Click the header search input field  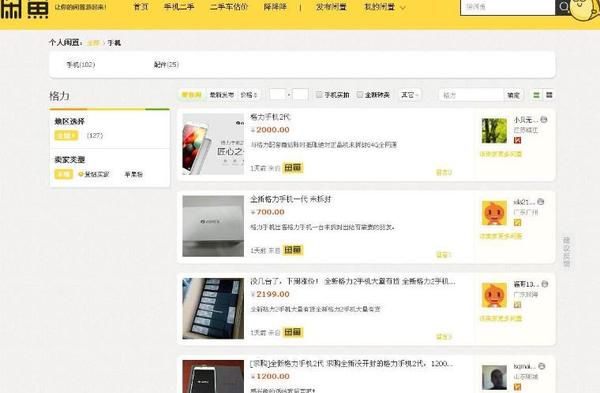[508, 7]
